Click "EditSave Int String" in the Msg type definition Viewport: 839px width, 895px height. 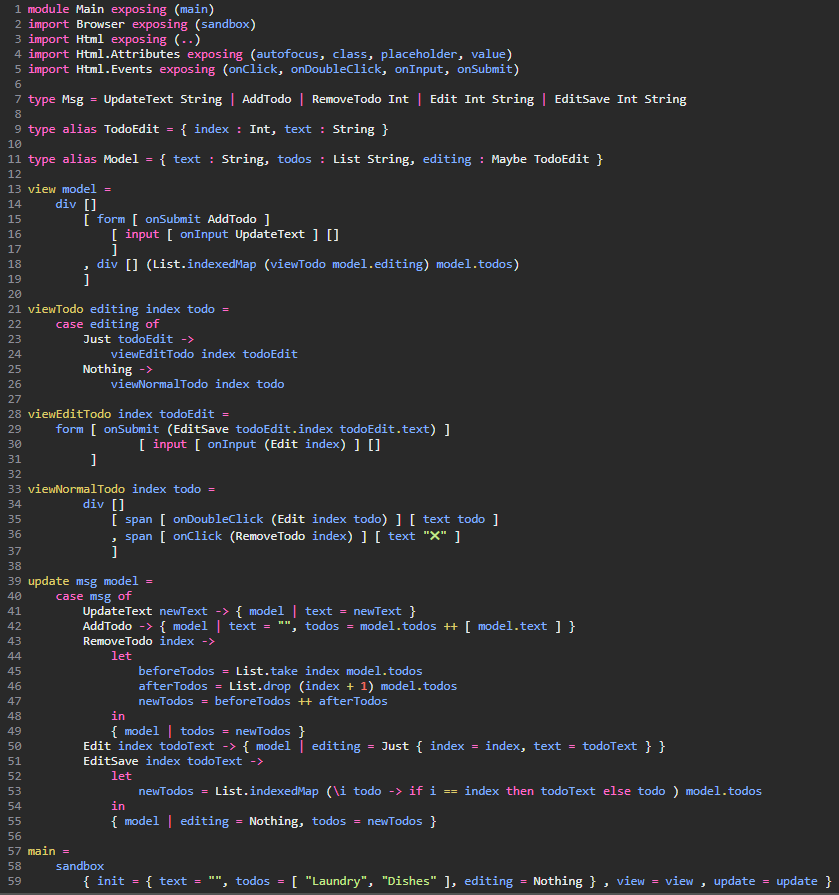(x=620, y=99)
